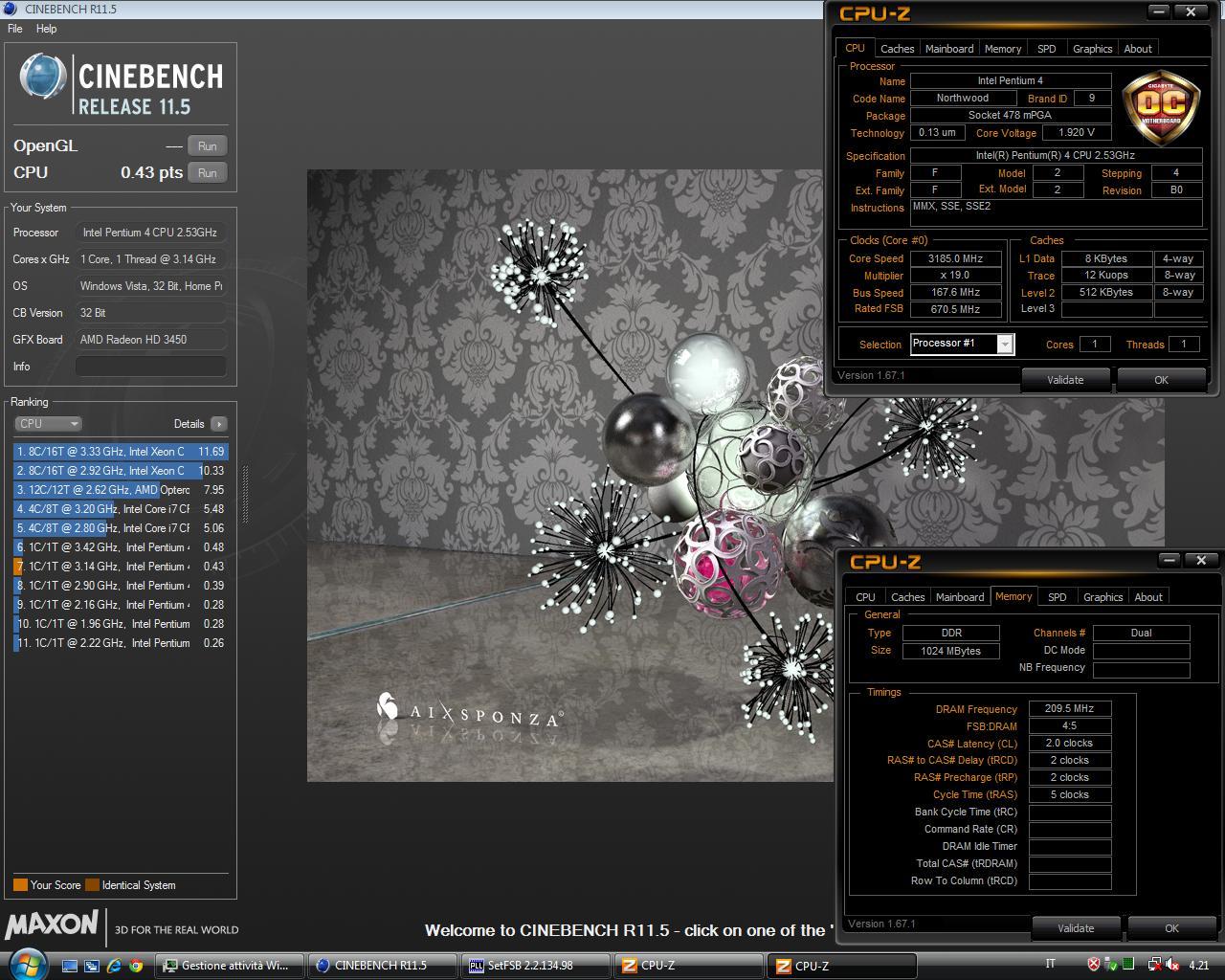The image size is (1225, 980).
Task: Click the MAXON logo
Action: click(52, 924)
